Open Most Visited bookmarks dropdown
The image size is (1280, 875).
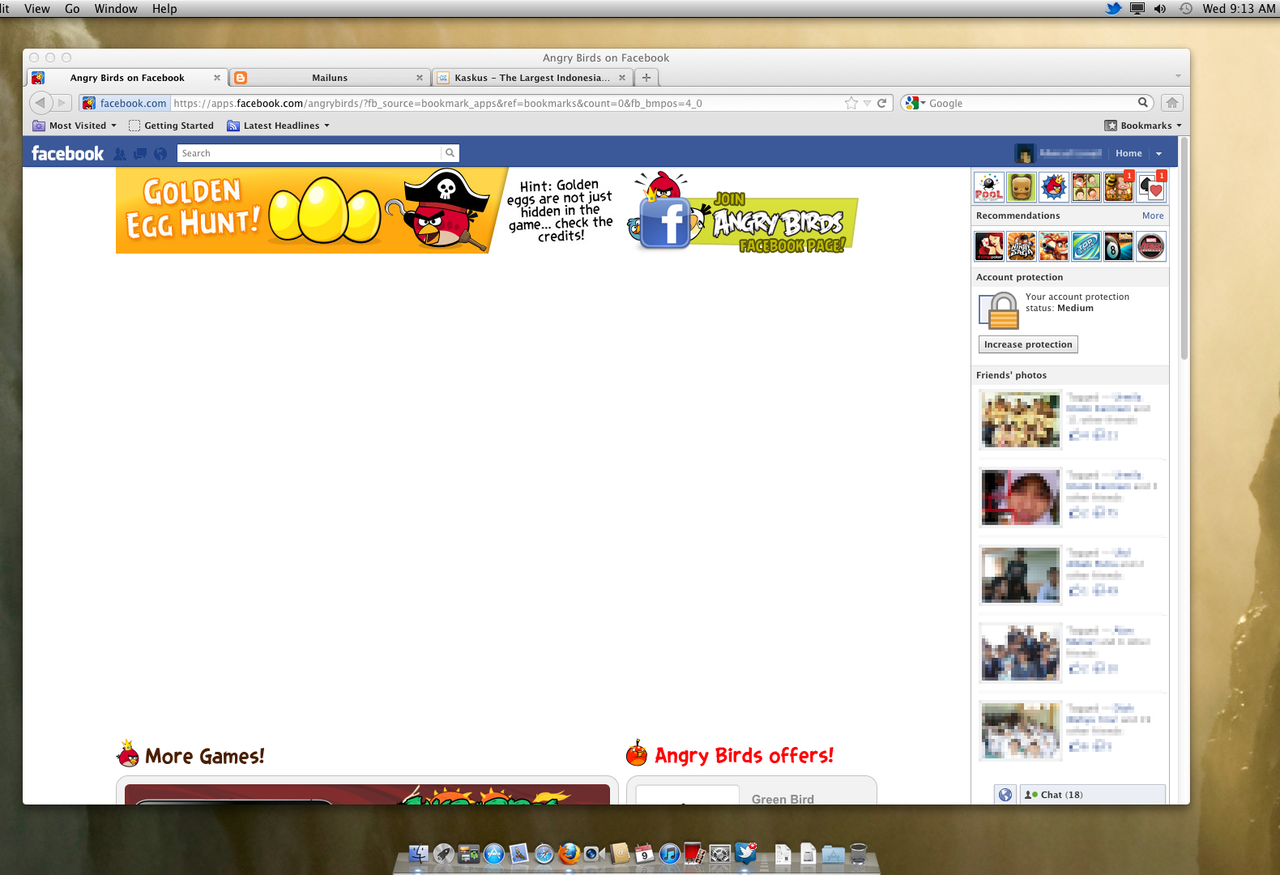75,126
